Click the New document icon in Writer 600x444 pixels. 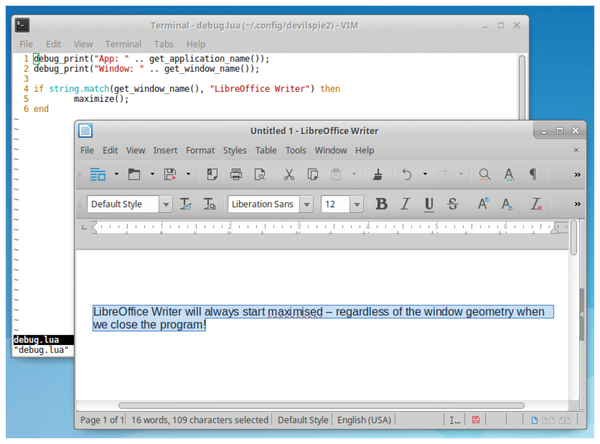pos(98,175)
